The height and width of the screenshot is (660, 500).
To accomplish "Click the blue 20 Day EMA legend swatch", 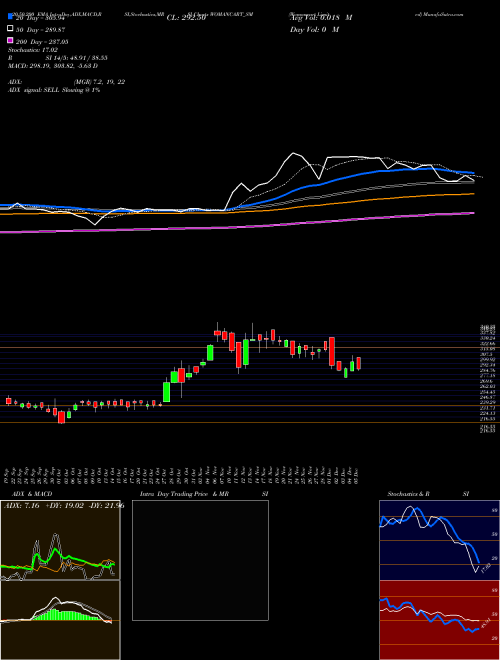I will click(x=10, y=17).
